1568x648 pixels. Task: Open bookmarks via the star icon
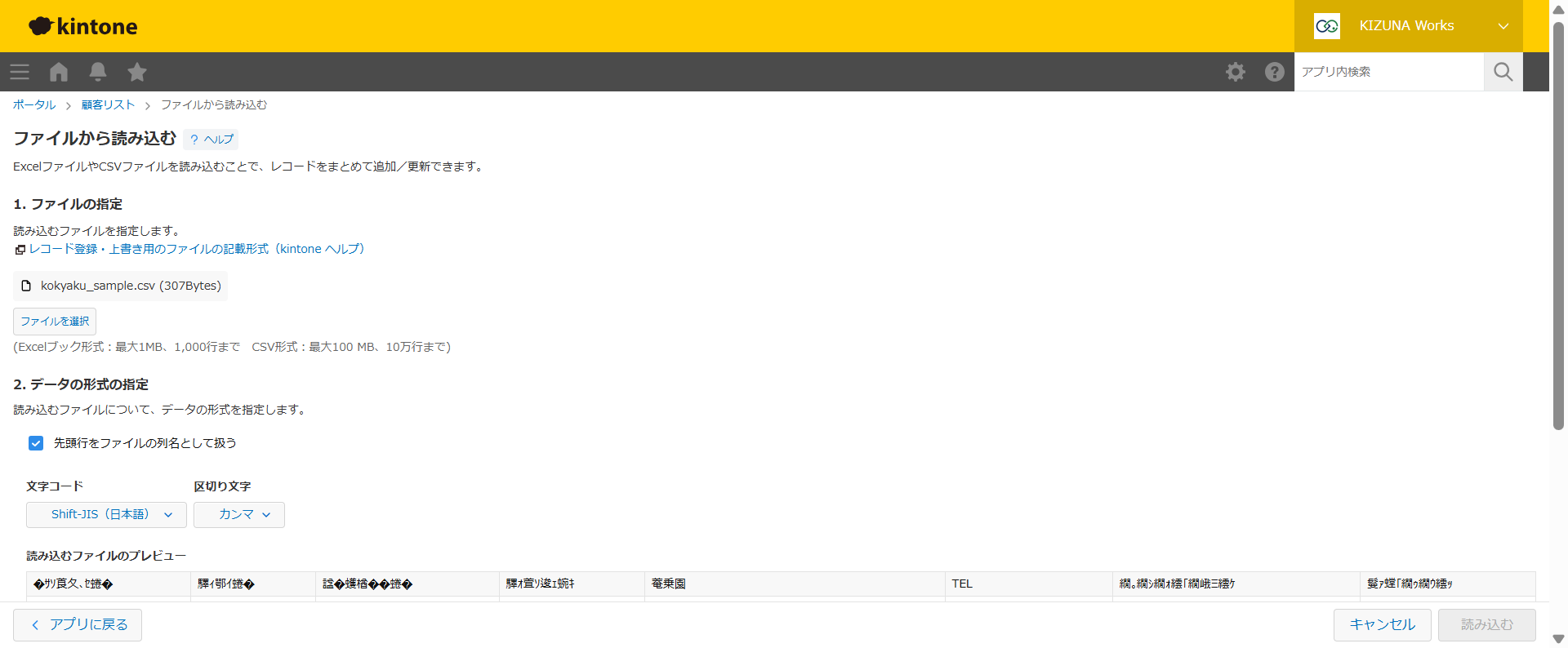click(137, 72)
